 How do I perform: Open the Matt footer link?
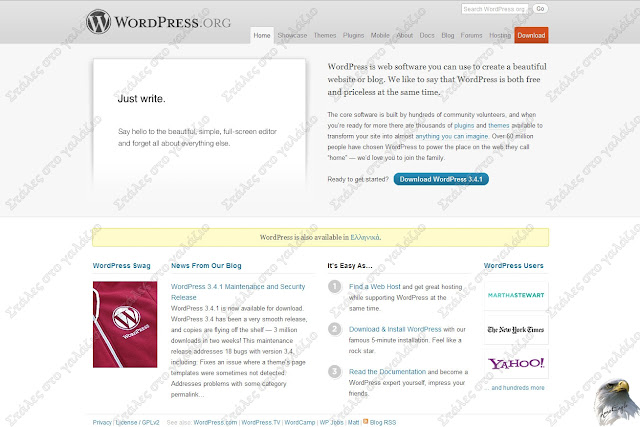(x=353, y=423)
